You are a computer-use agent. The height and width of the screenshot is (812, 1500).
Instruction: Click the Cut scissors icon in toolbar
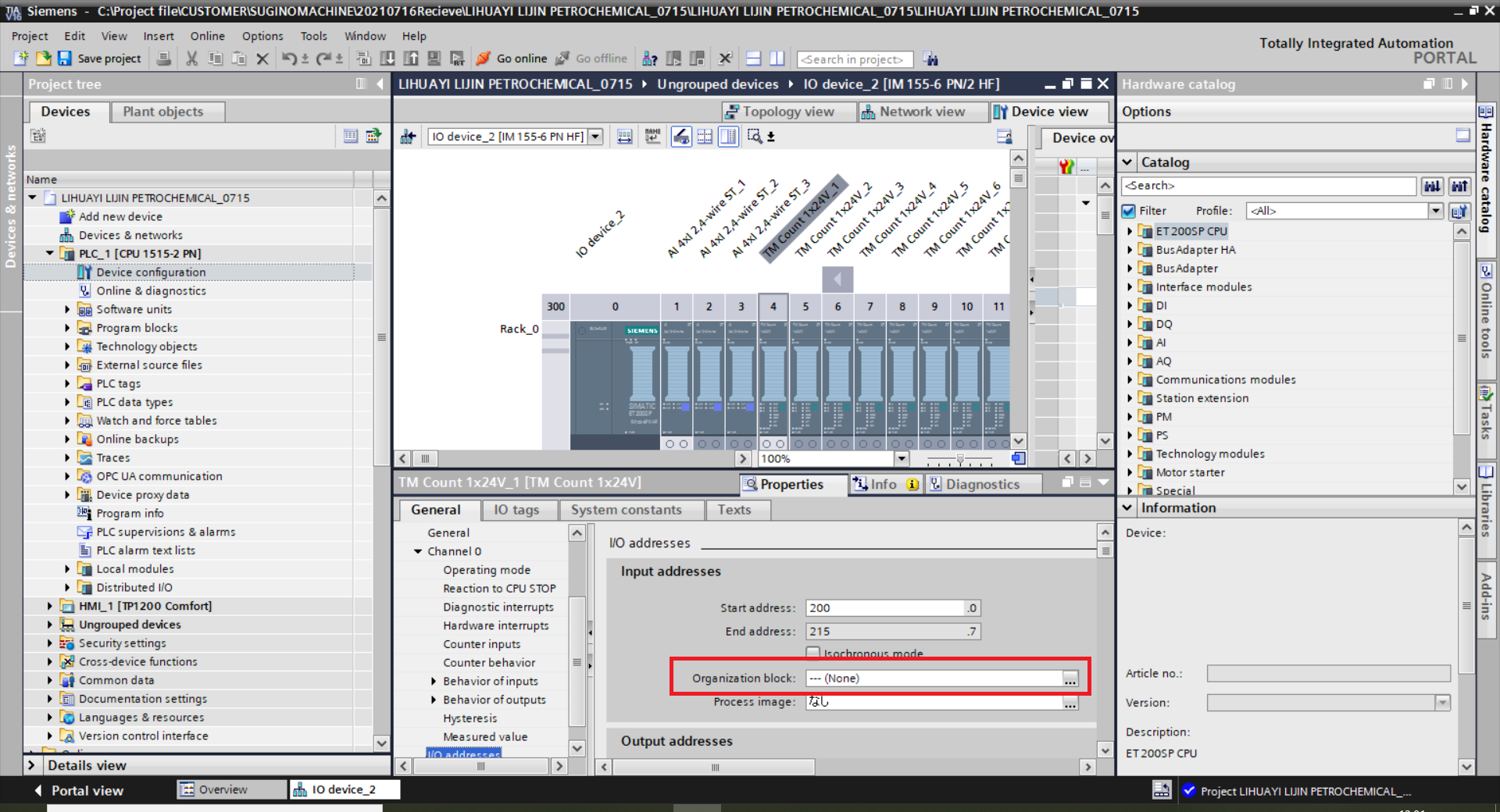[x=192, y=59]
